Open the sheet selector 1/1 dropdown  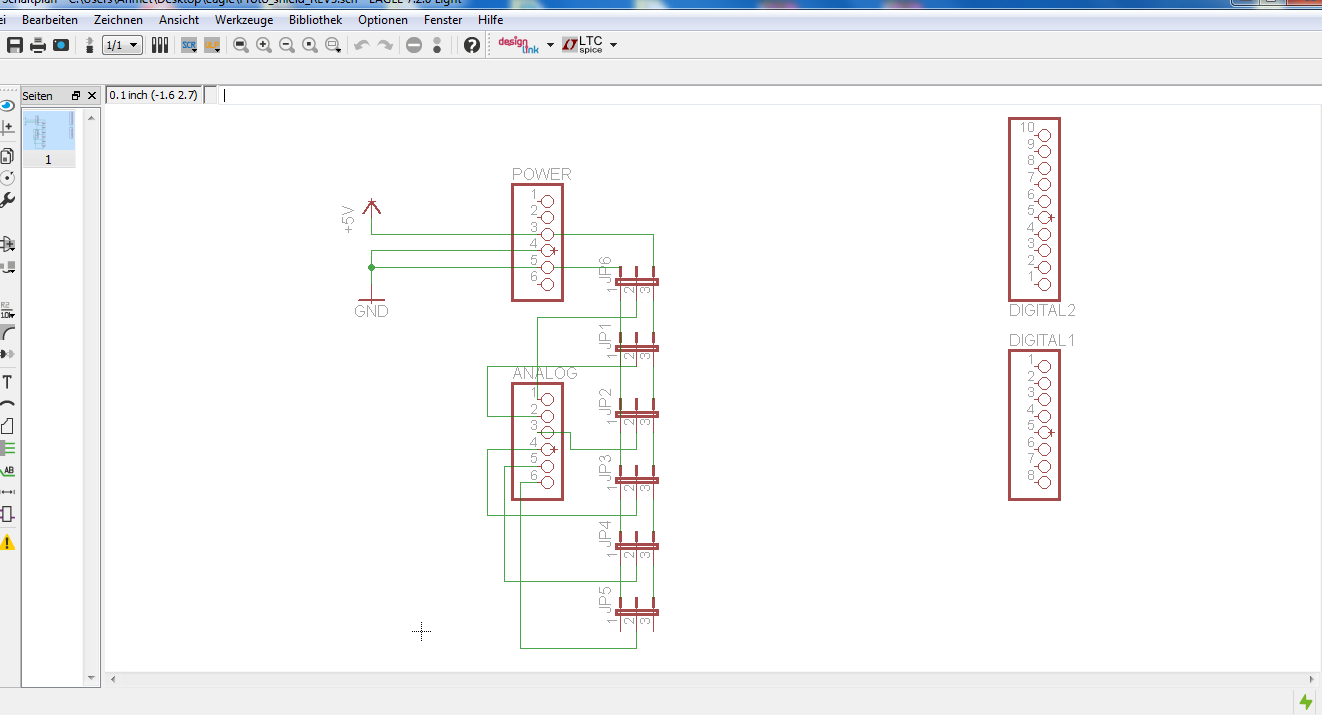coord(122,45)
